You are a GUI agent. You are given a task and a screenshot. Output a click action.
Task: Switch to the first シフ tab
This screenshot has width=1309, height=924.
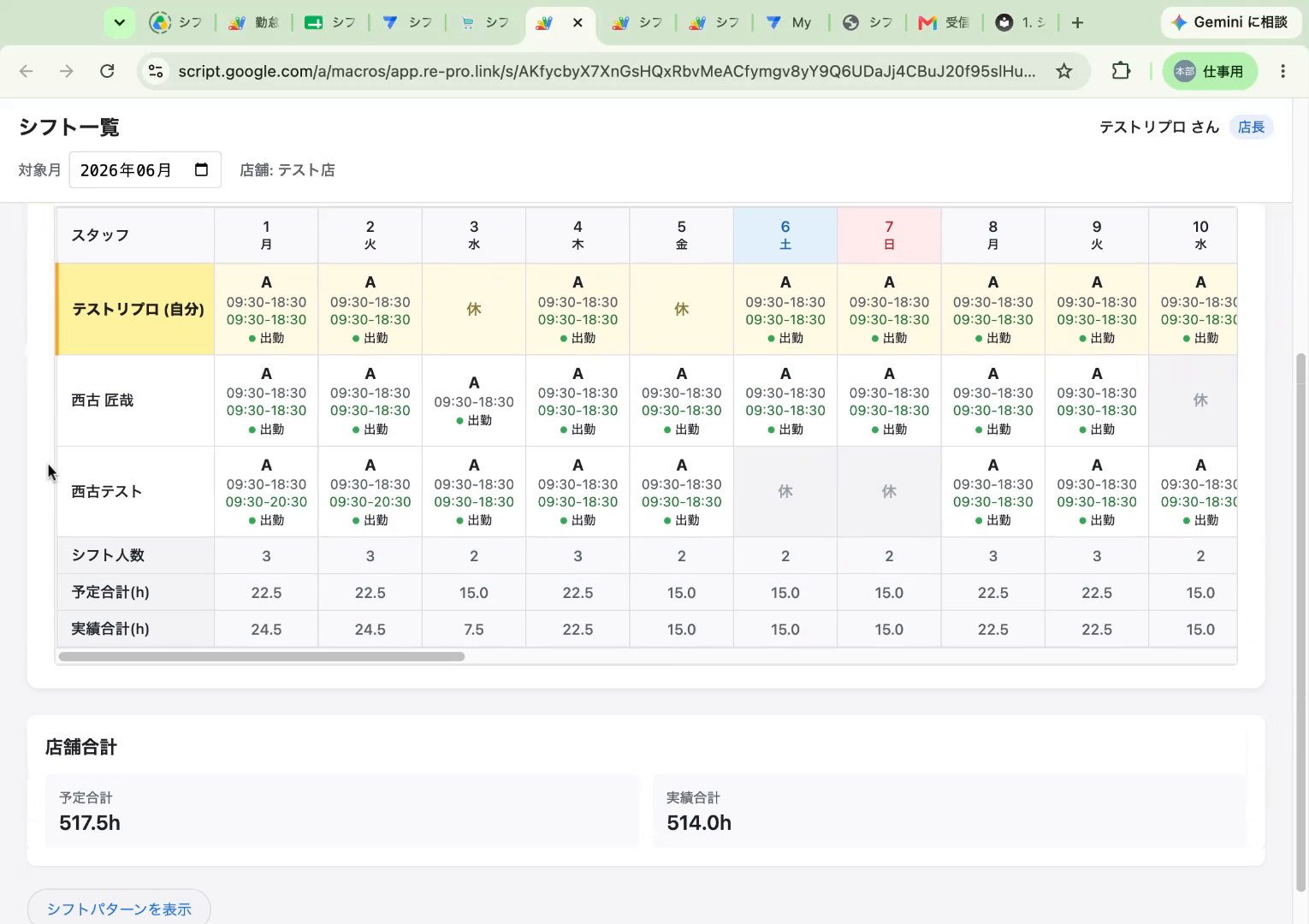[176, 23]
